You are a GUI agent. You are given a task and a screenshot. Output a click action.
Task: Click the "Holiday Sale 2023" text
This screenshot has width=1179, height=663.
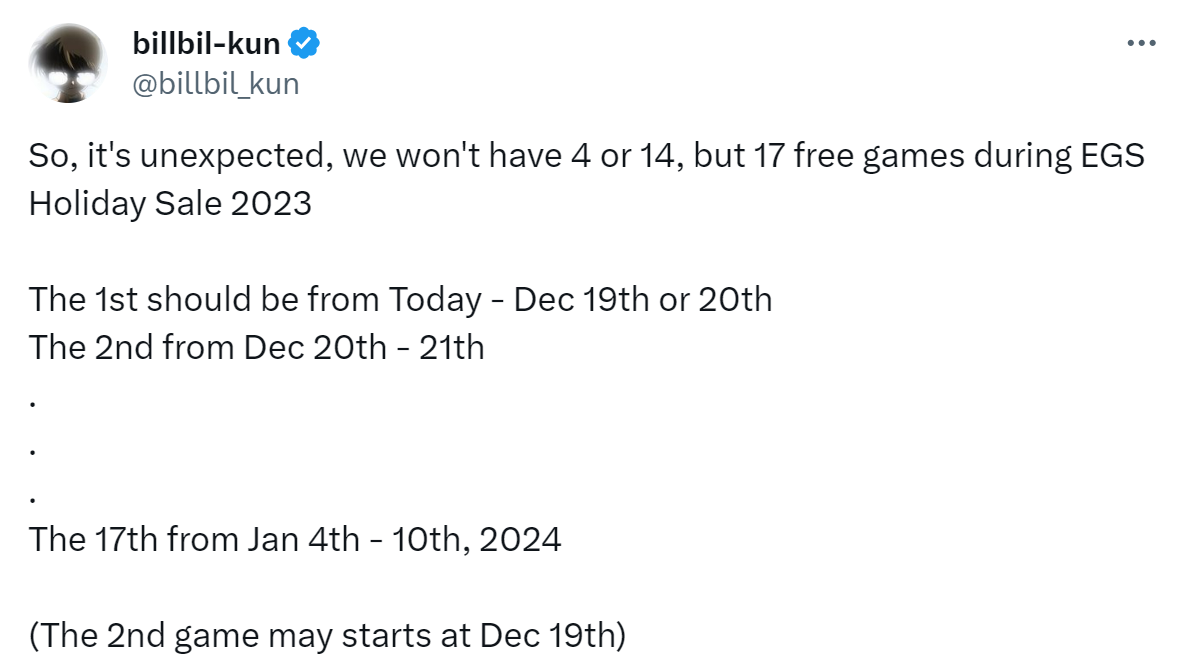[170, 203]
